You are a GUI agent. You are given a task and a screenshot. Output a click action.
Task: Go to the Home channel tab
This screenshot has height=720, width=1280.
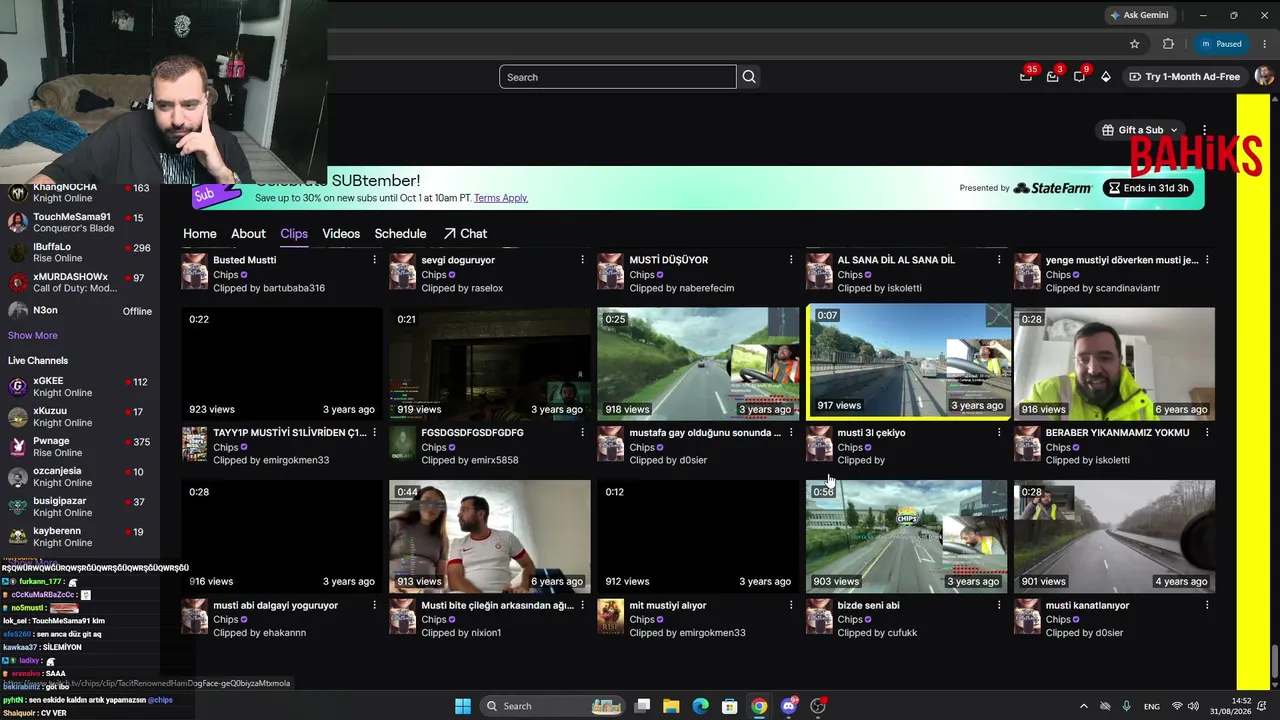pos(200,234)
